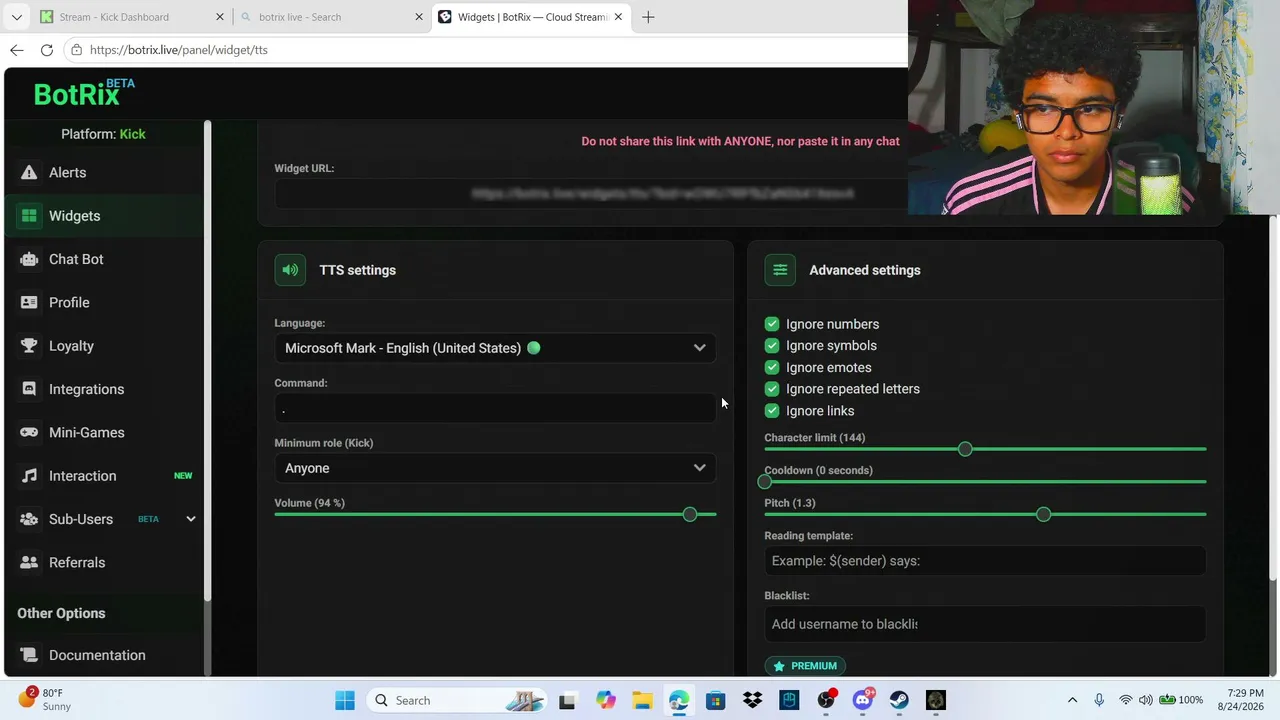The image size is (1280, 720).
Task: Open Dropbox from the taskbar
Action: pos(752,700)
